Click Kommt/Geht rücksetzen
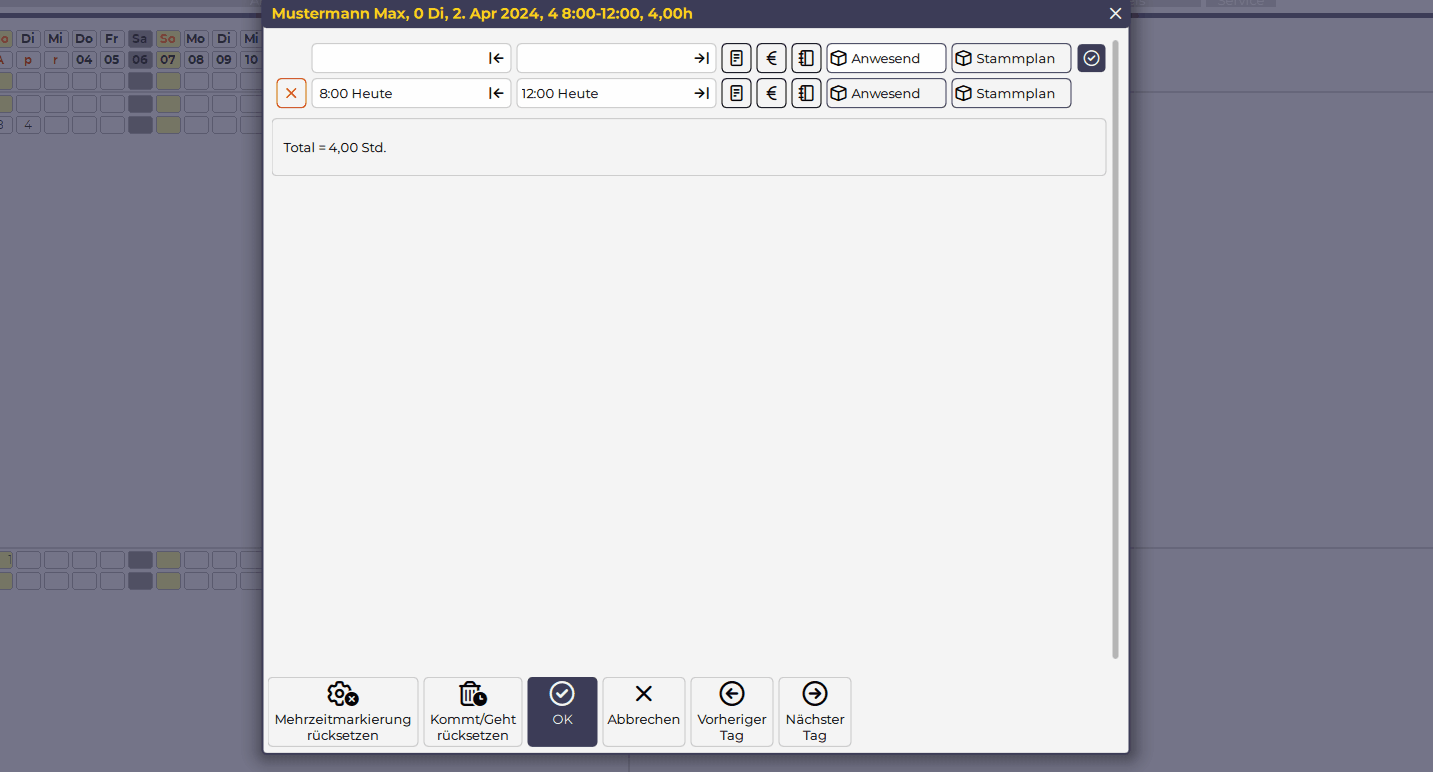1433x772 pixels. pyautogui.click(x=472, y=711)
